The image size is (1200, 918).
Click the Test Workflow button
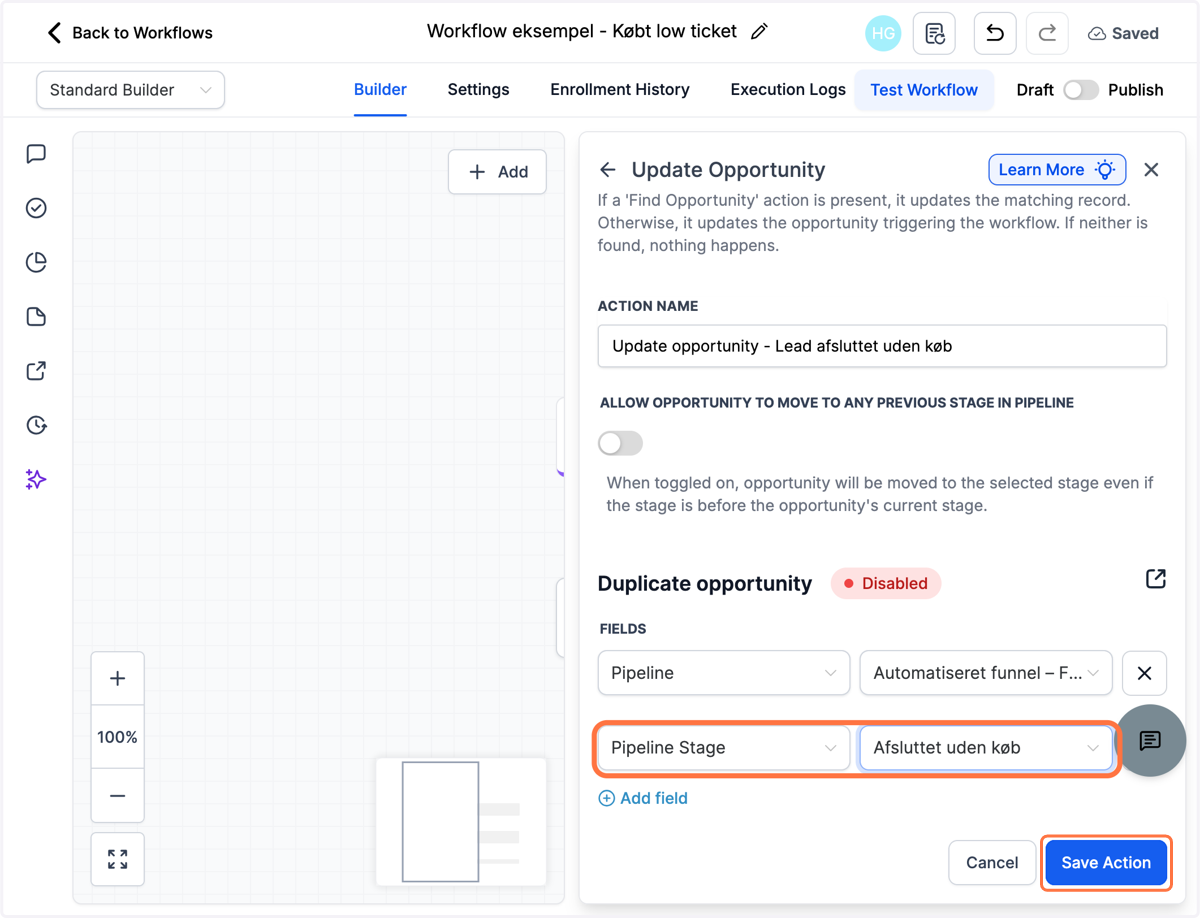coord(924,90)
